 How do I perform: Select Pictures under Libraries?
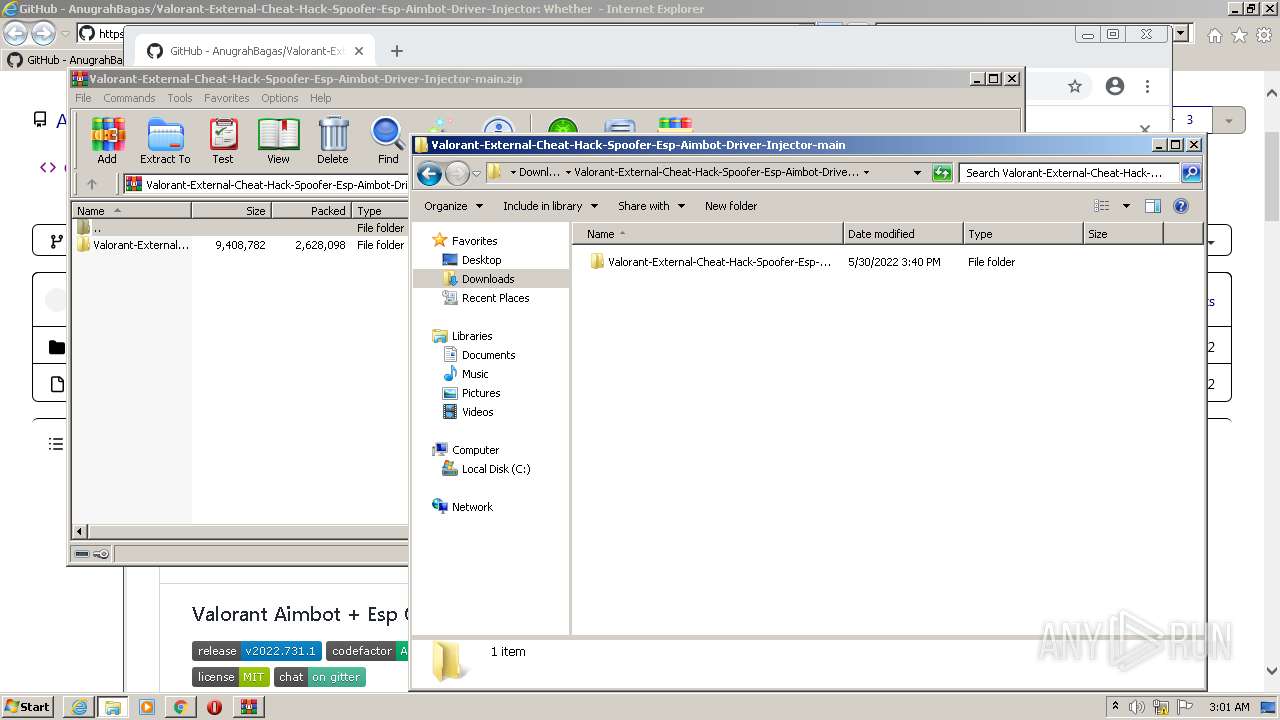[481, 393]
